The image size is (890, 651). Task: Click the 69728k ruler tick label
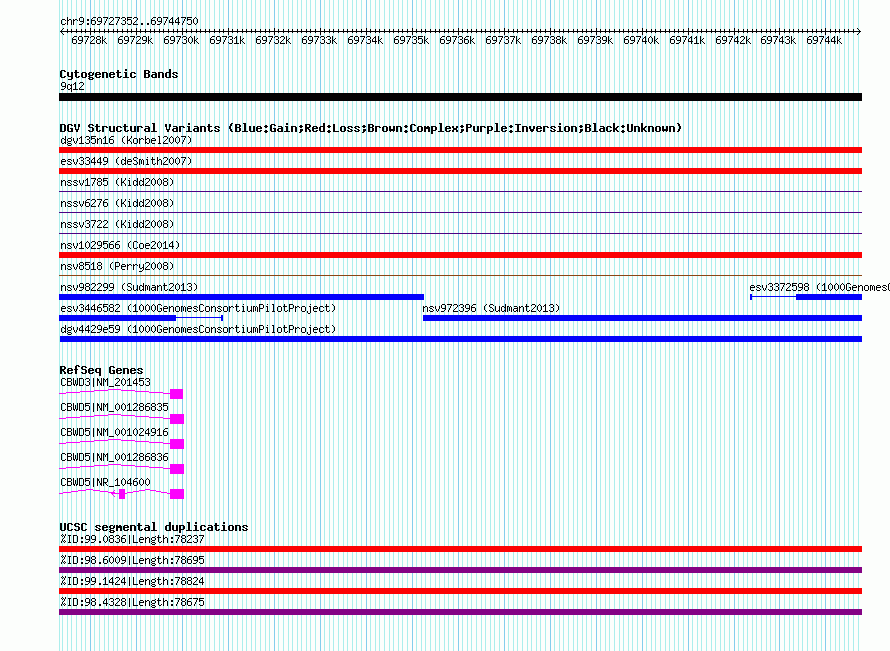point(89,40)
